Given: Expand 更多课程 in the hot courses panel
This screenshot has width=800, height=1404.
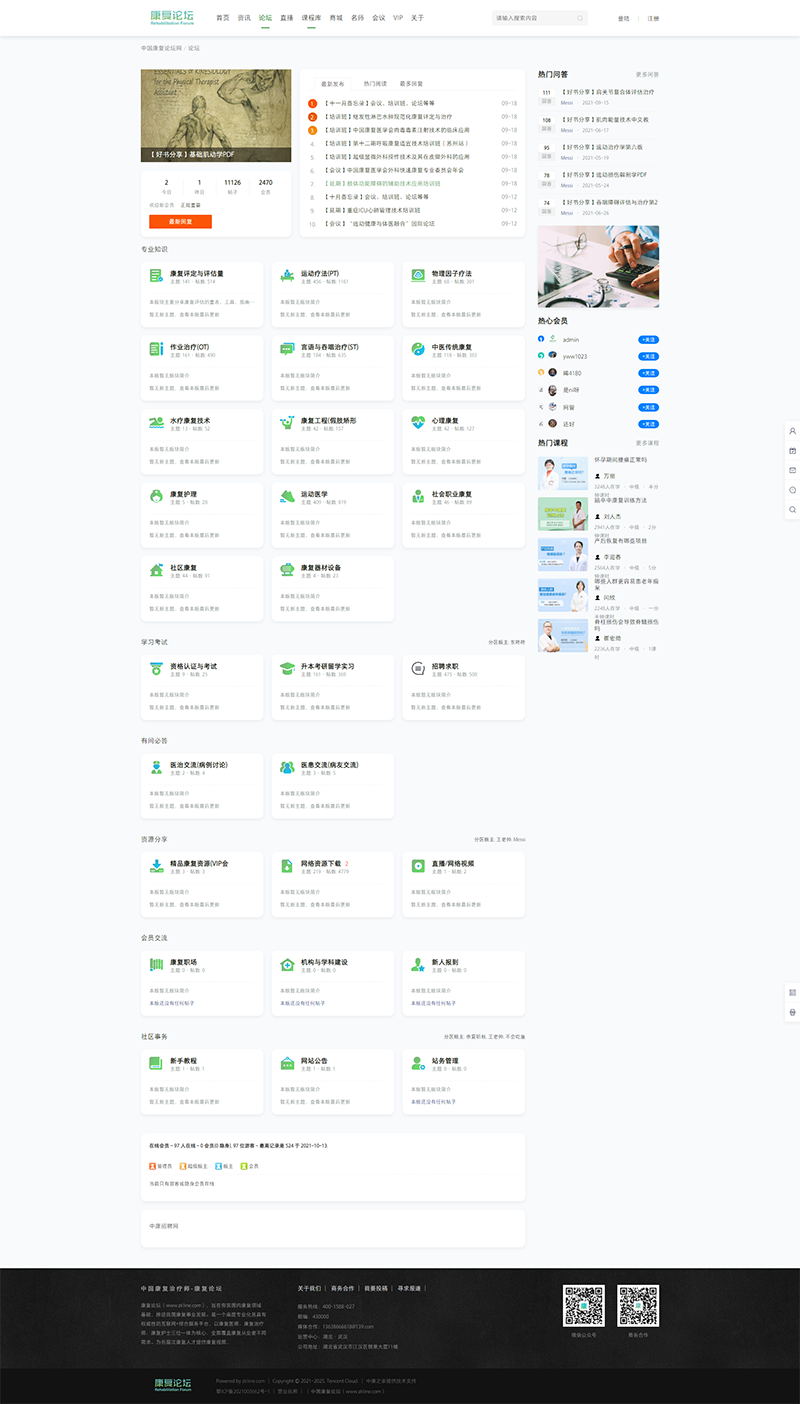Looking at the screenshot, I should point(647,443).
